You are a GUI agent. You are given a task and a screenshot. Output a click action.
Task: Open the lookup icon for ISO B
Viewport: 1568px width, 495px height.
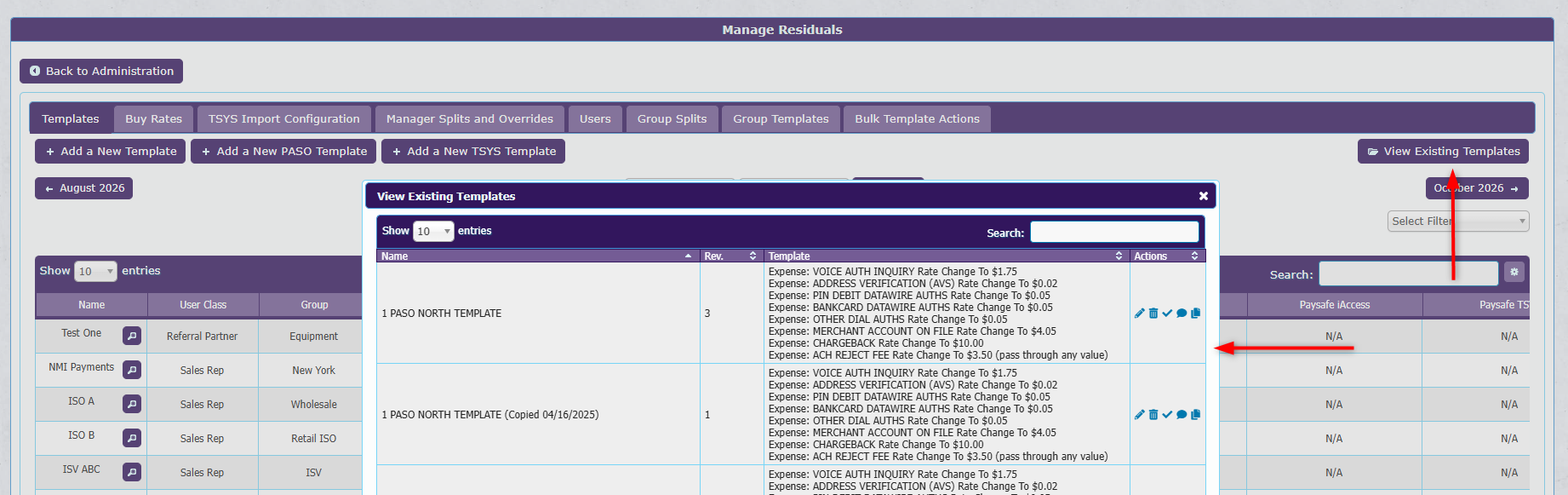coord(132,438)
